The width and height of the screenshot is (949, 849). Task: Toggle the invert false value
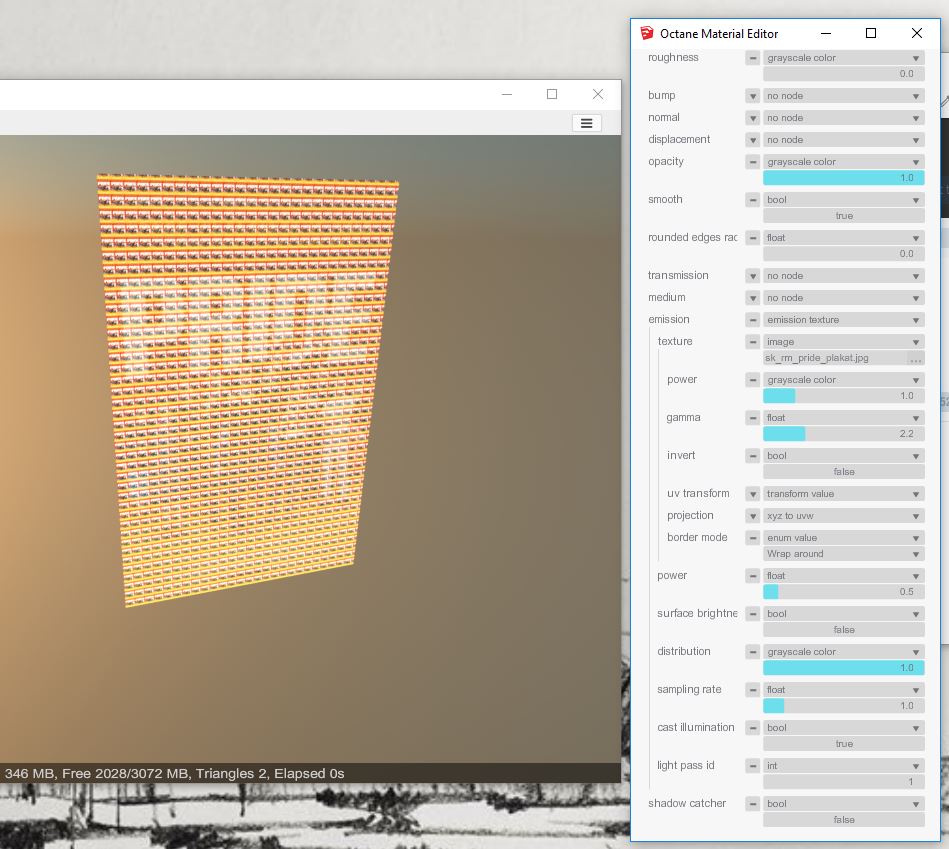[x=844, y=472]
